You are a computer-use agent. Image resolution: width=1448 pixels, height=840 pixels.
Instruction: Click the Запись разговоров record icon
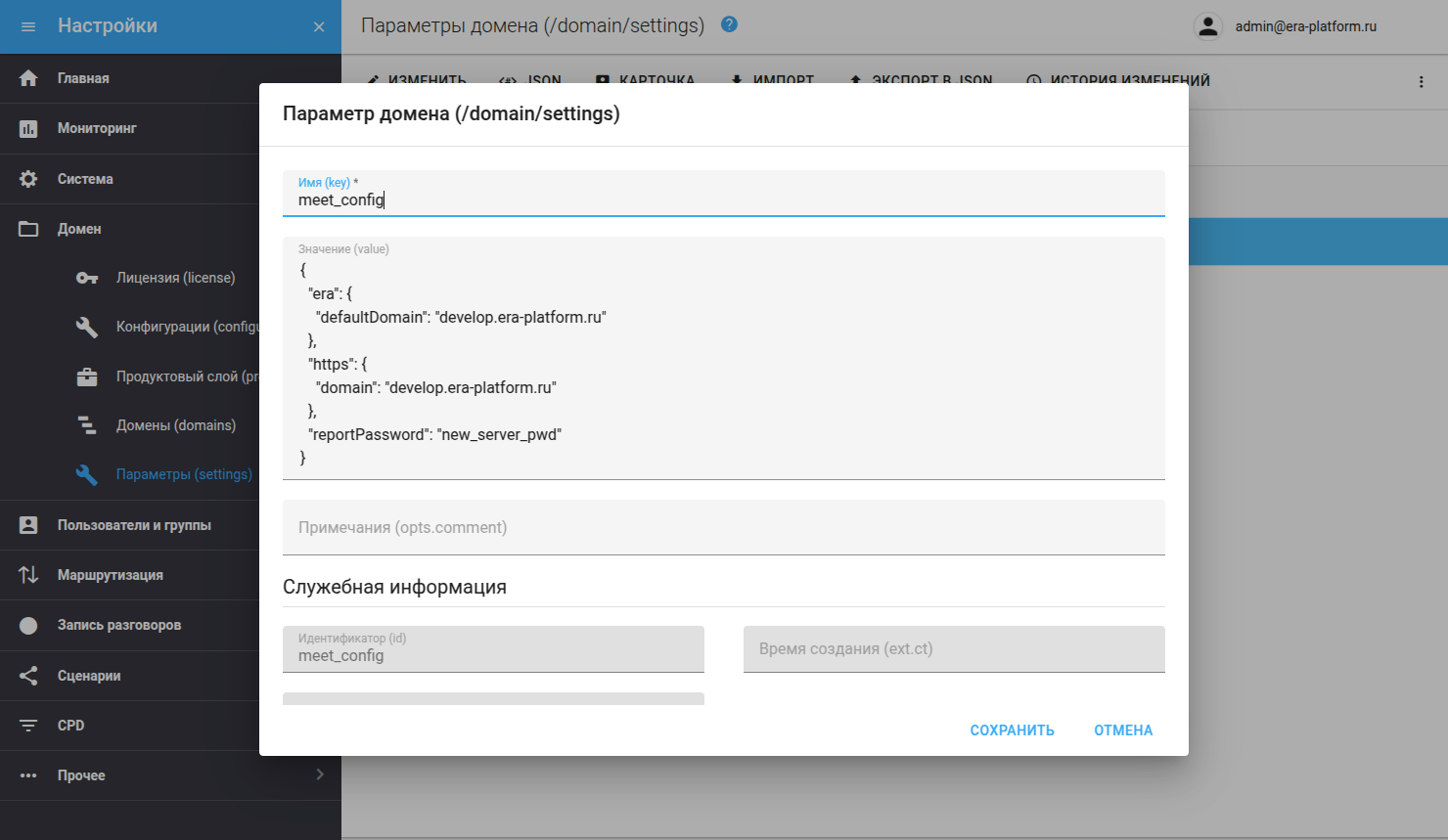click(x=28, y=625)
